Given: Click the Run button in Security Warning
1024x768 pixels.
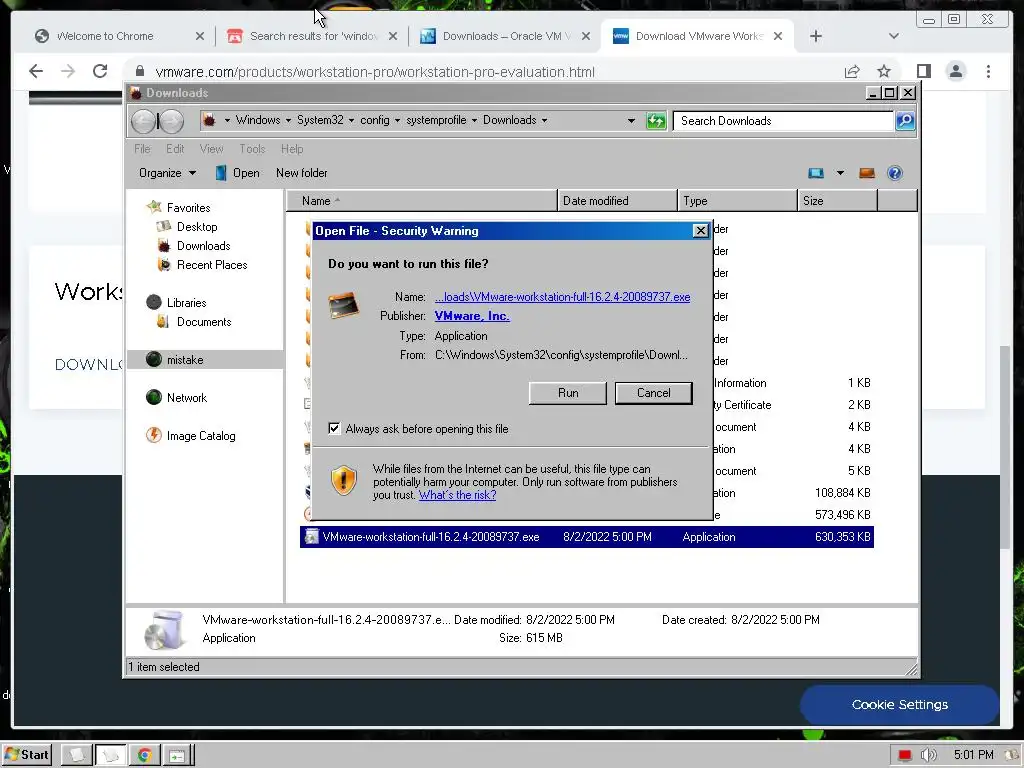Looking at the screenshot, I should tap(568, 393).
